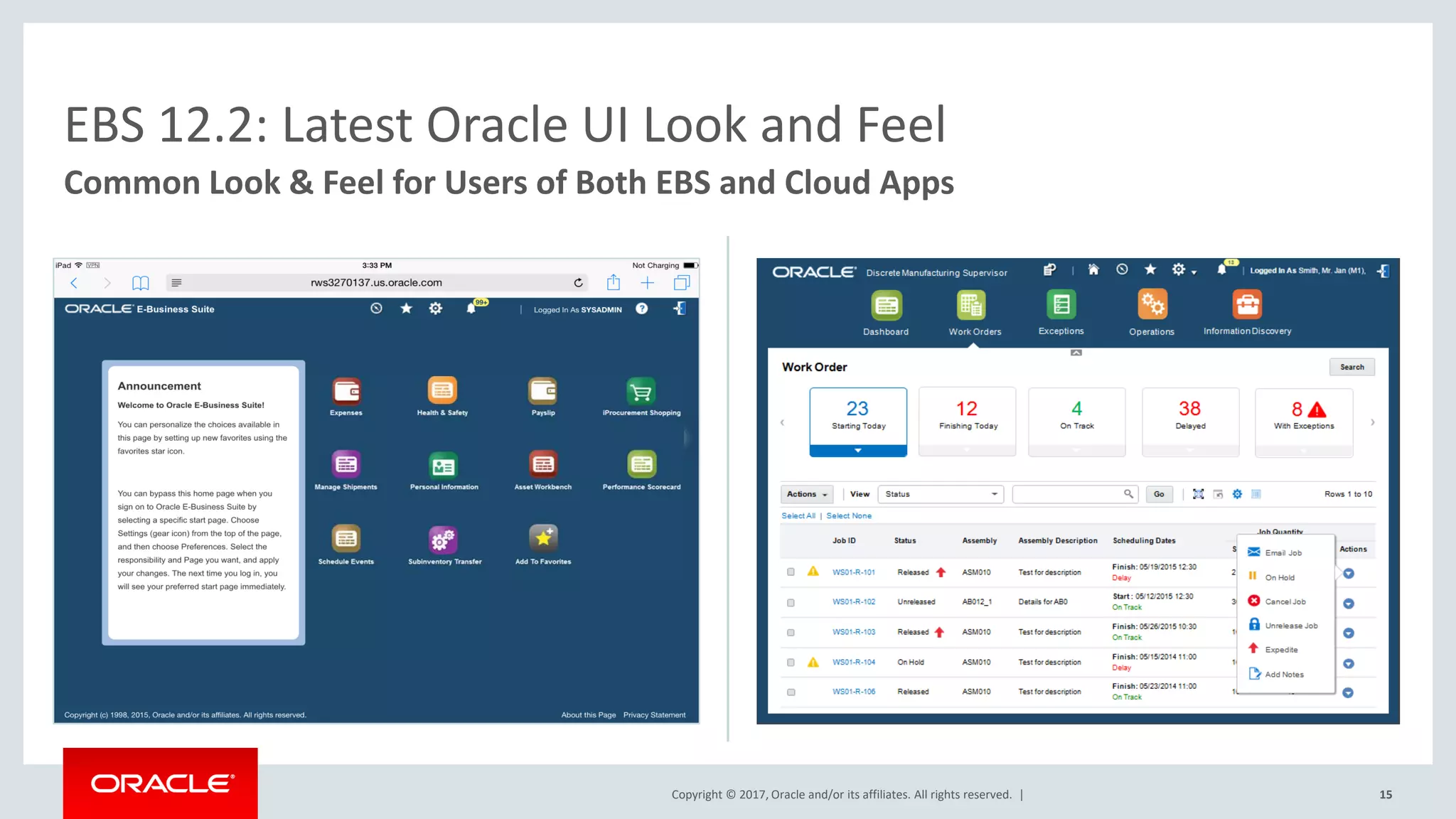Open the Performance Scorecard icon

(x=641, y=465)
